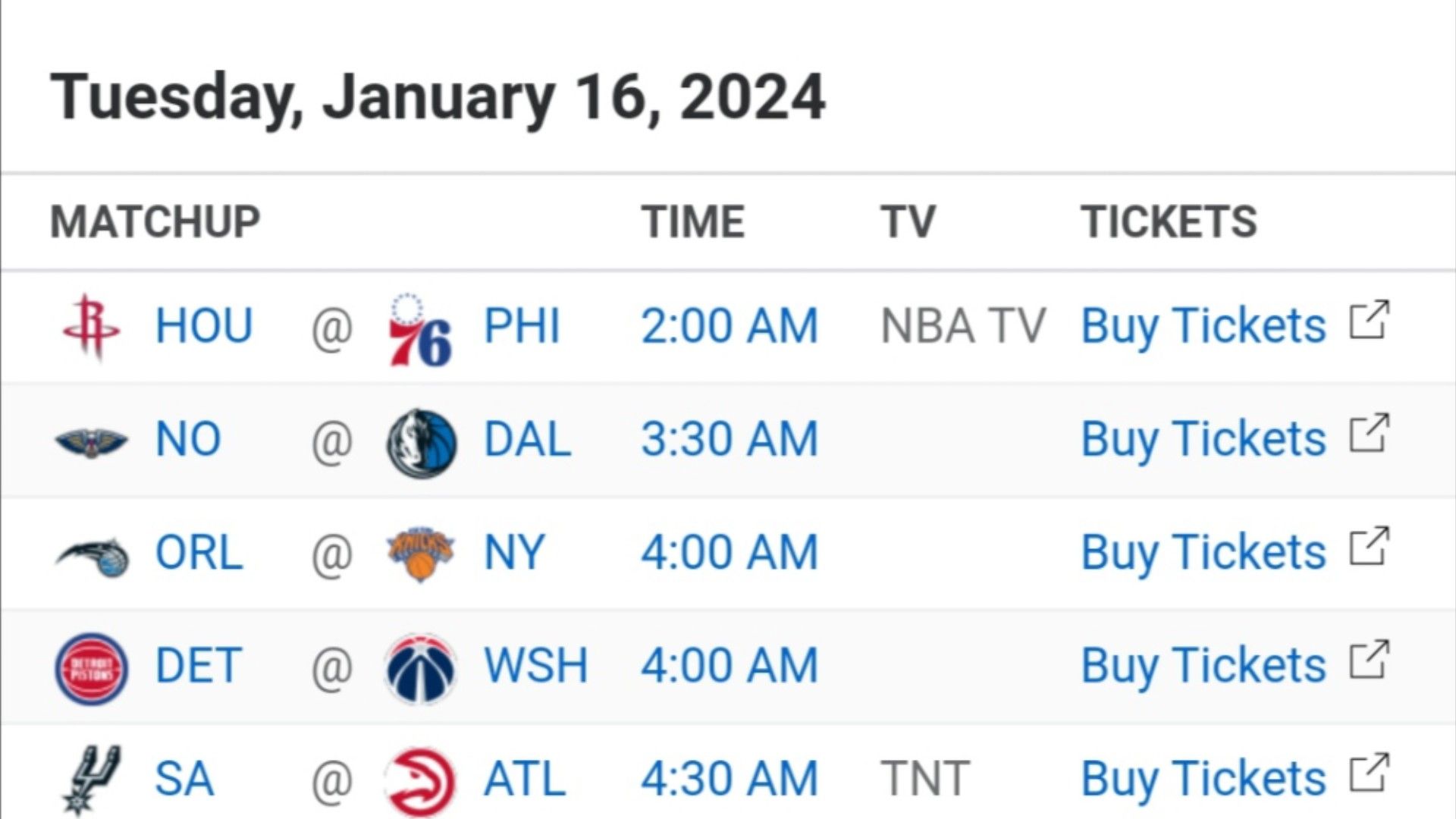This screenshot has width=1456, height=819.
Task: Open the WSH team link
Action: coord(535,666)
